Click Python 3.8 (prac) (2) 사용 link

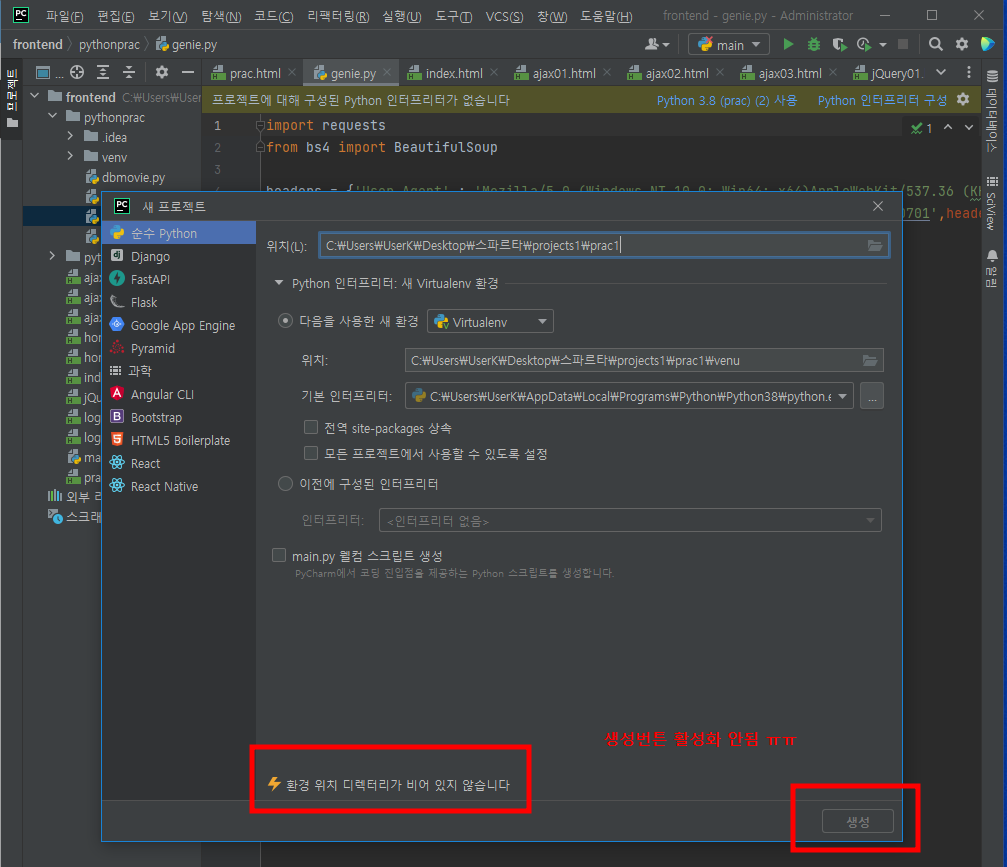[726, 100]
